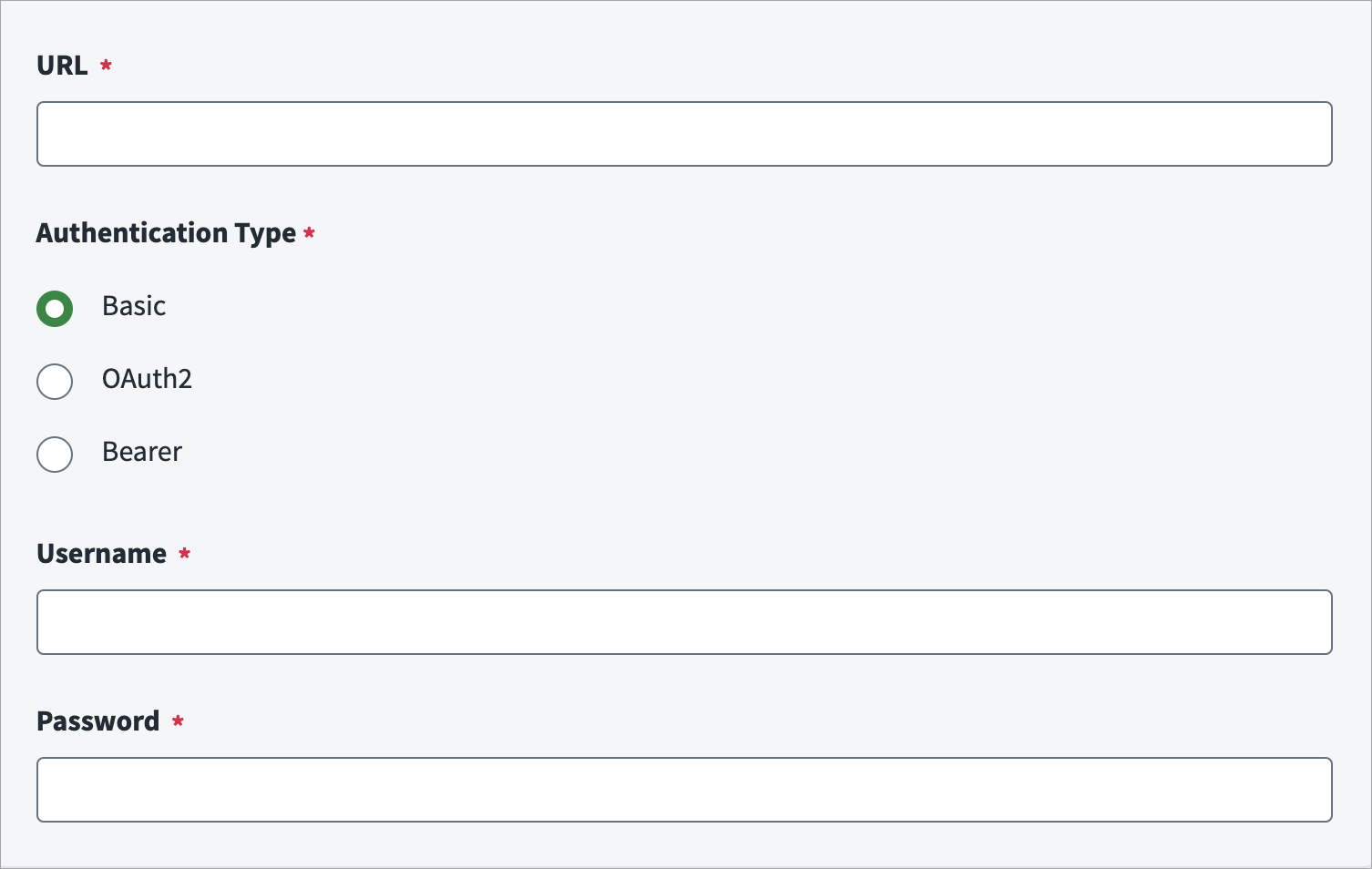Focus the empty field below Password label
The height and width of the screenshot is (869, 1372).
pyautogui.click(x=684, y=790)
